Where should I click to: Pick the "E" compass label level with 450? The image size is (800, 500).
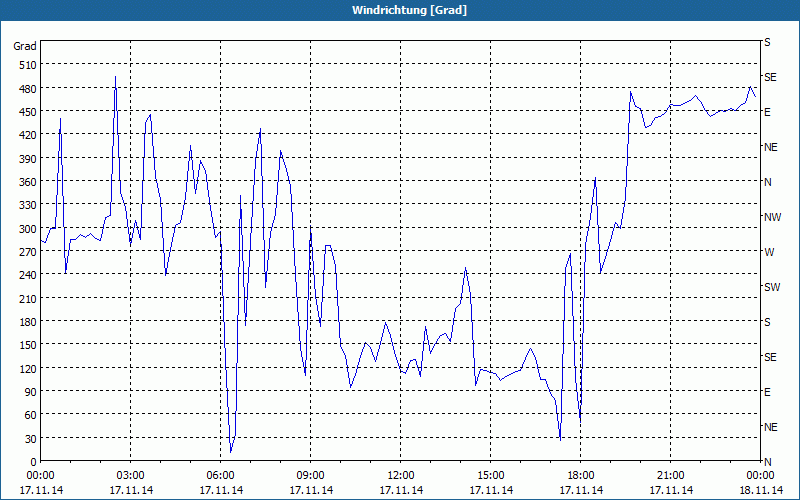(x=767, y=112)
